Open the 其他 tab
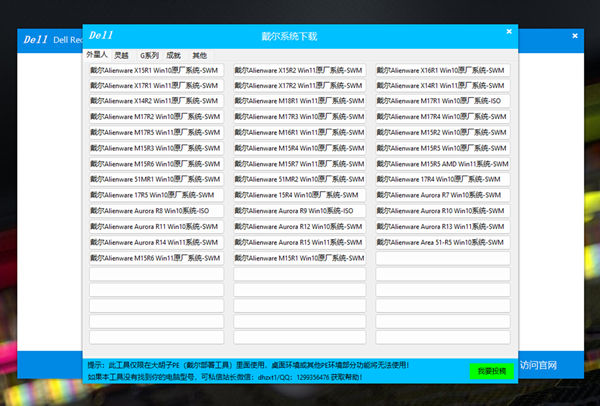The width and height of the screenshot is (600, 406). (x=199, y=55)
